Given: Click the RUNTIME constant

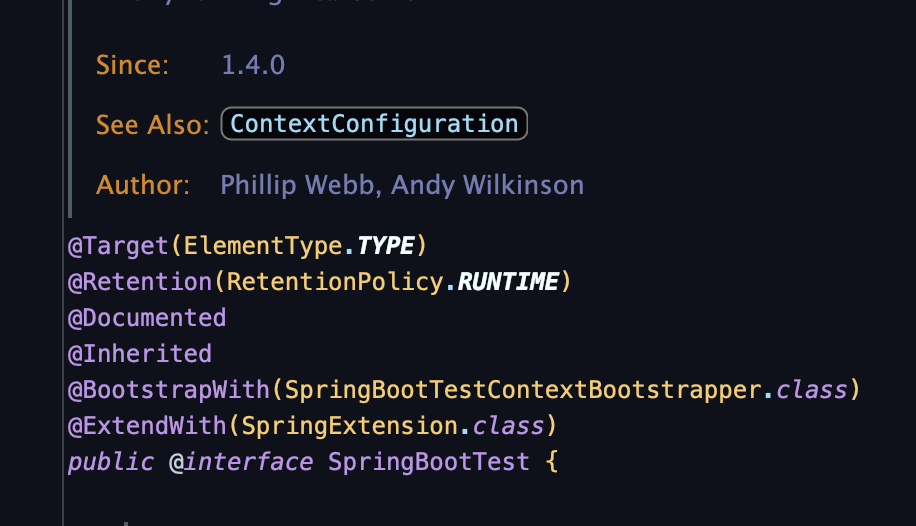Looking at the screenshot, I should point(508,281).
